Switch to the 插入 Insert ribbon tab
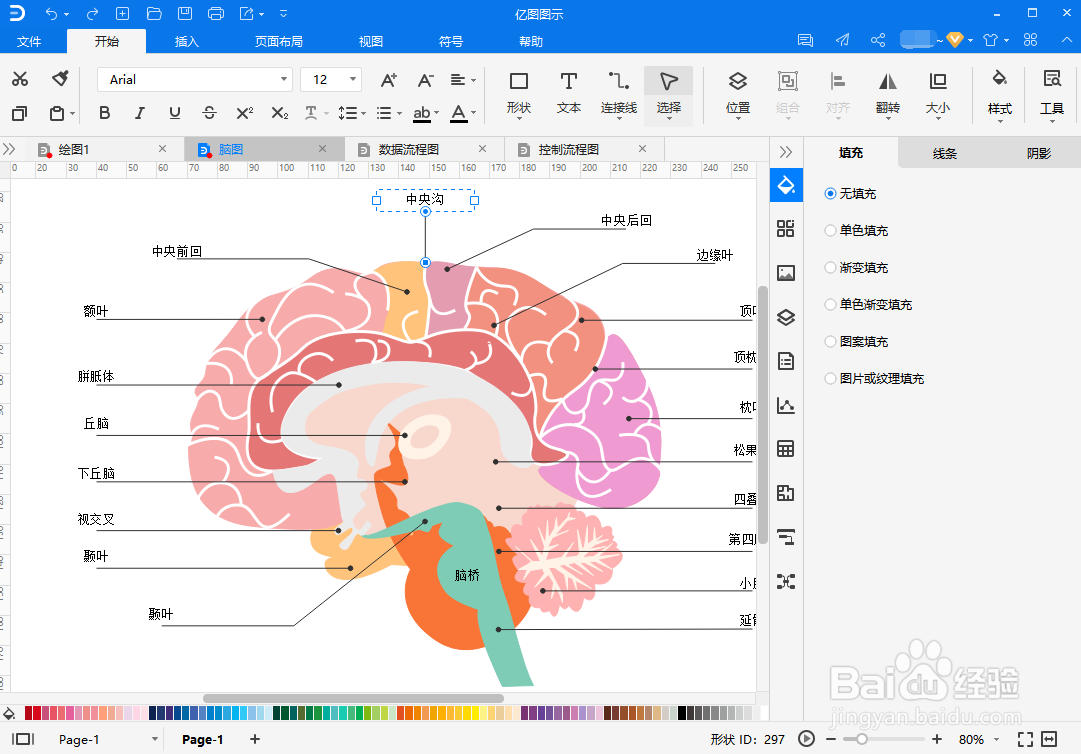 coord(186,41)
